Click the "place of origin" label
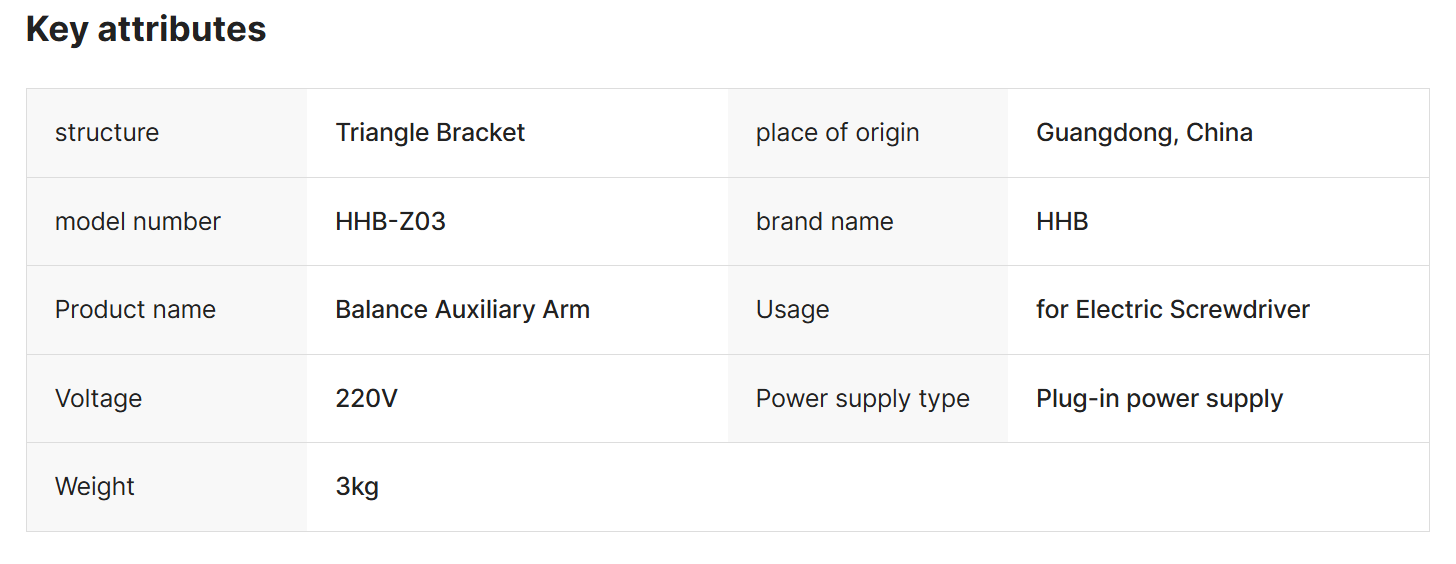1456x564 pixels. (837, 133)
